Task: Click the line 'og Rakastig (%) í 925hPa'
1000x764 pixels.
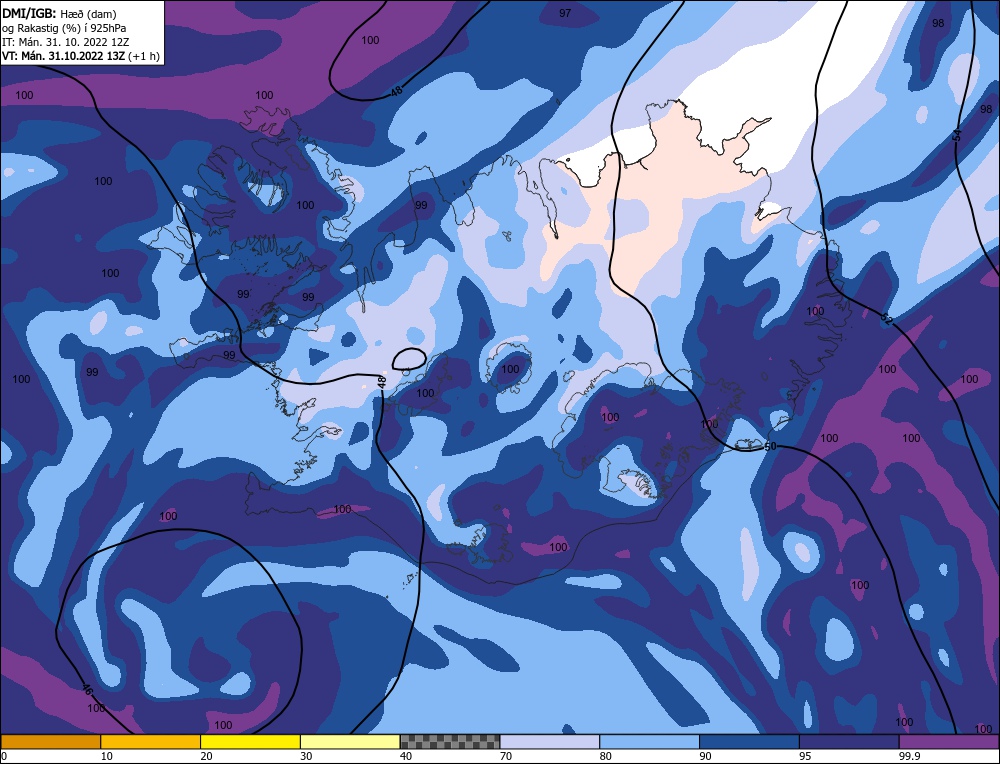Action: (x=64, y=27)
